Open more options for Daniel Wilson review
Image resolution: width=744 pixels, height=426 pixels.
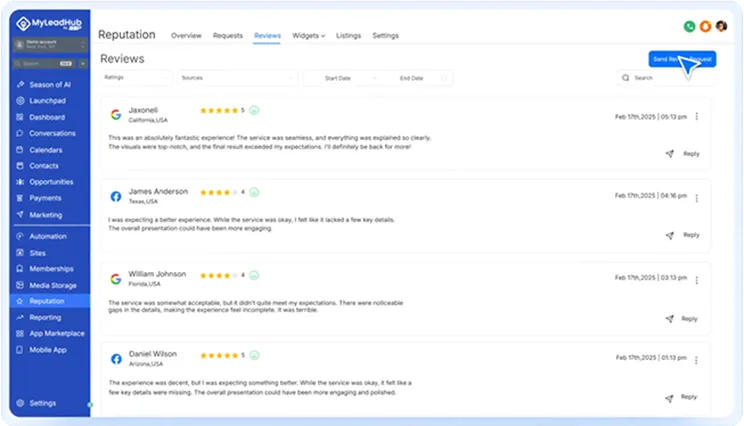coord(696,361)
